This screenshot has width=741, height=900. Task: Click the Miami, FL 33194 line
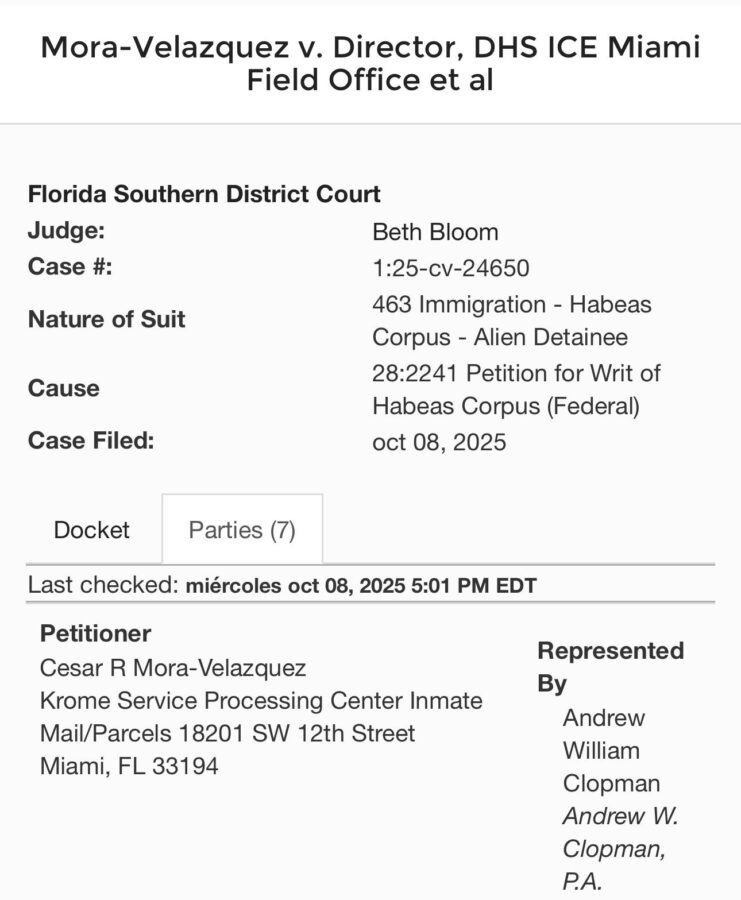[x=129, y=766]
